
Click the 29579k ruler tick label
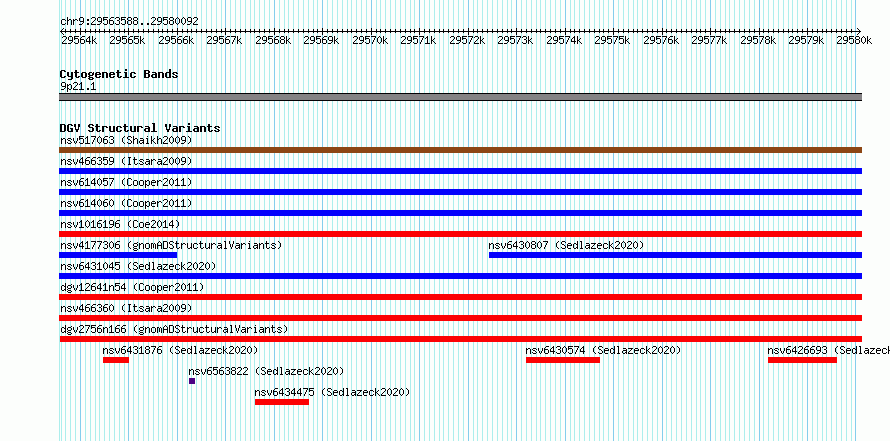click(807, 40)
